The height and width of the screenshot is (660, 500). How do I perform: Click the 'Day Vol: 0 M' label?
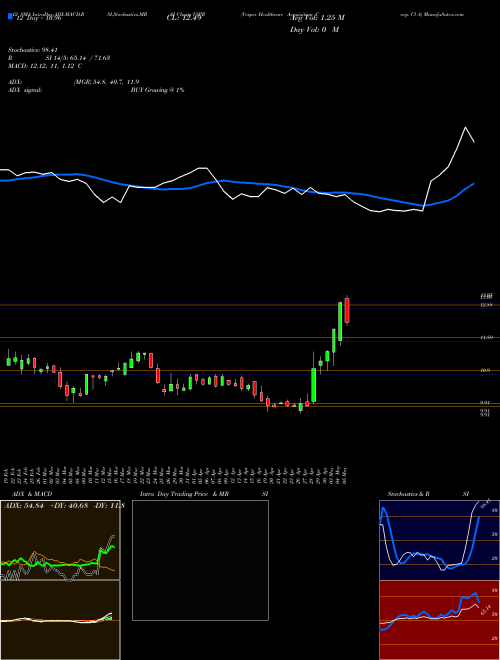(314, 29)
